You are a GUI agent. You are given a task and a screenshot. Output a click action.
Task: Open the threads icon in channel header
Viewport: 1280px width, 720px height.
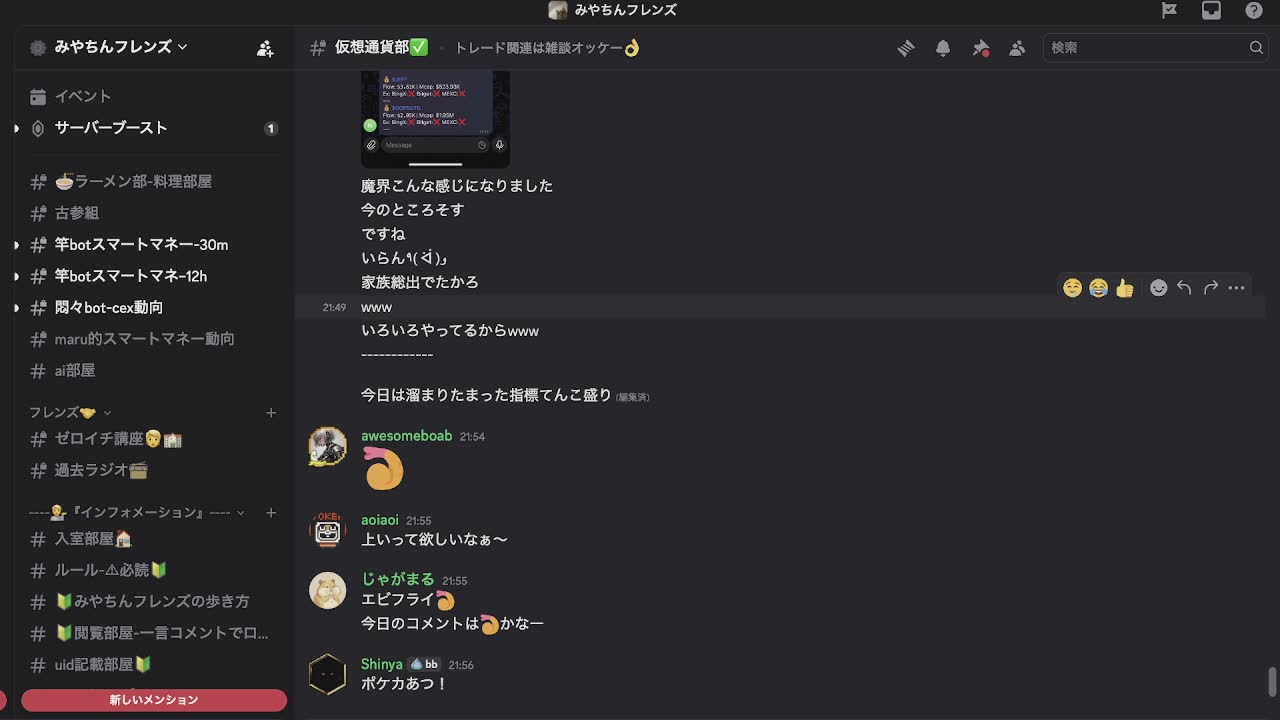coord(906,48)
